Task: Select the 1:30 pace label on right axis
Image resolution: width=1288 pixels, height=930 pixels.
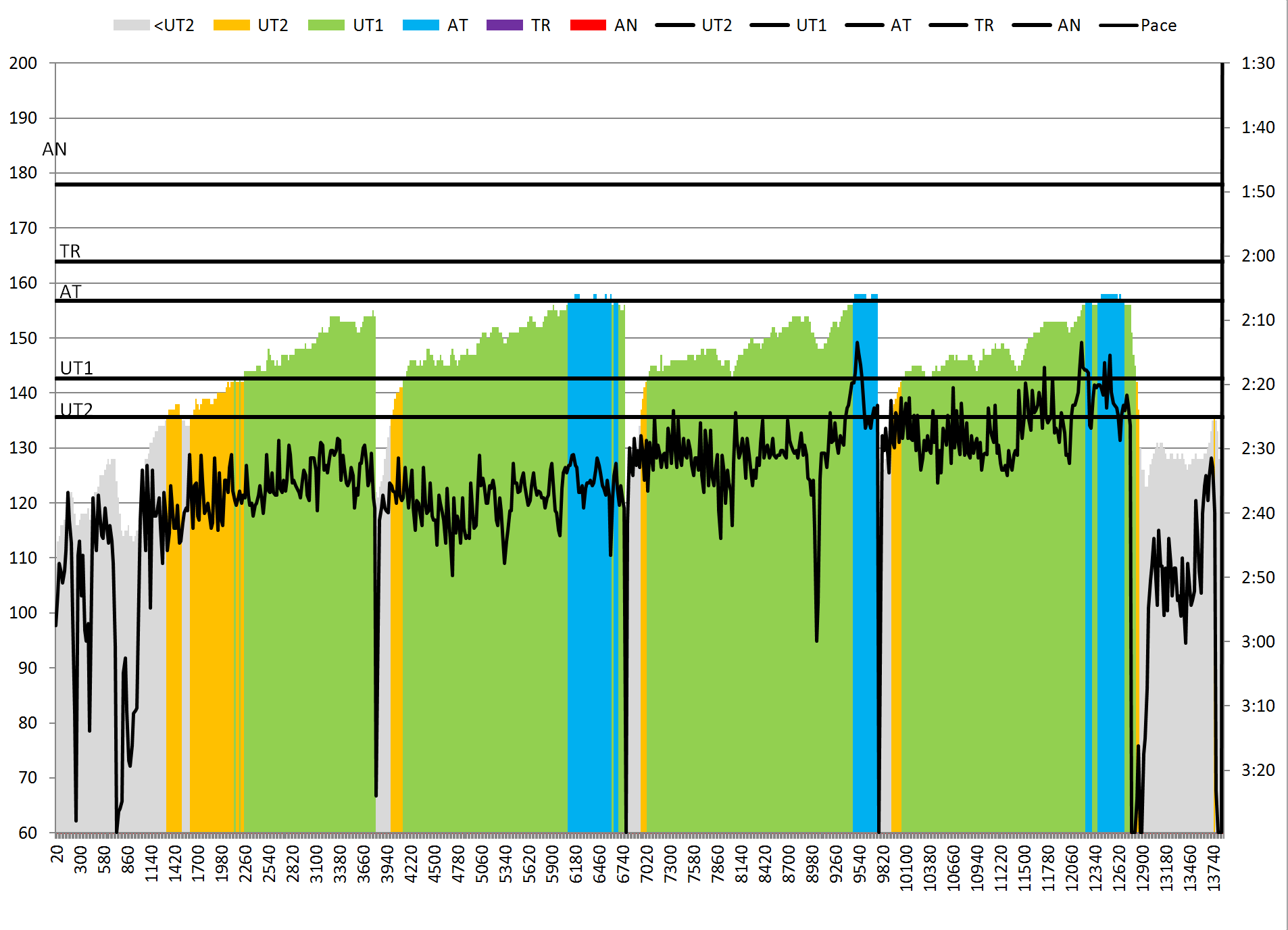Action: pos(1258,64)
